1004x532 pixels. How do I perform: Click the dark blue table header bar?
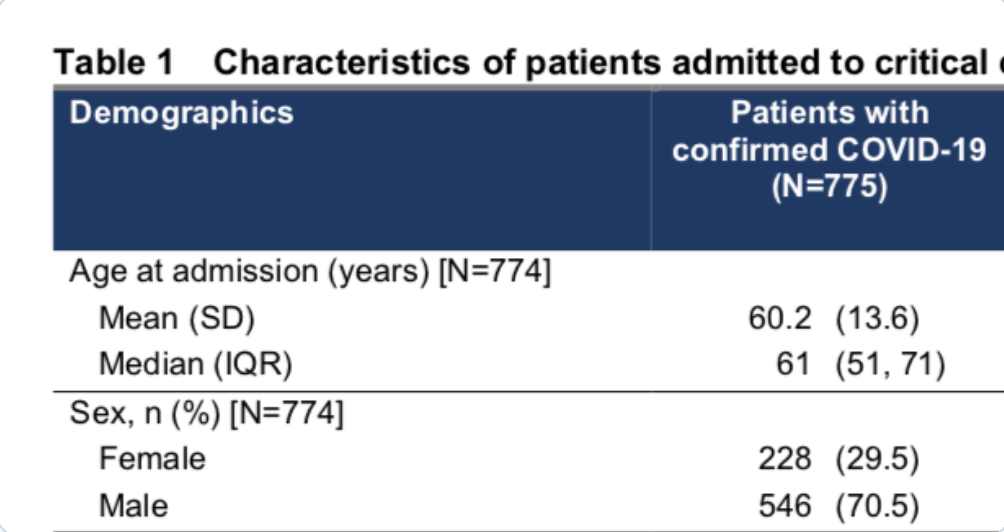400,200
